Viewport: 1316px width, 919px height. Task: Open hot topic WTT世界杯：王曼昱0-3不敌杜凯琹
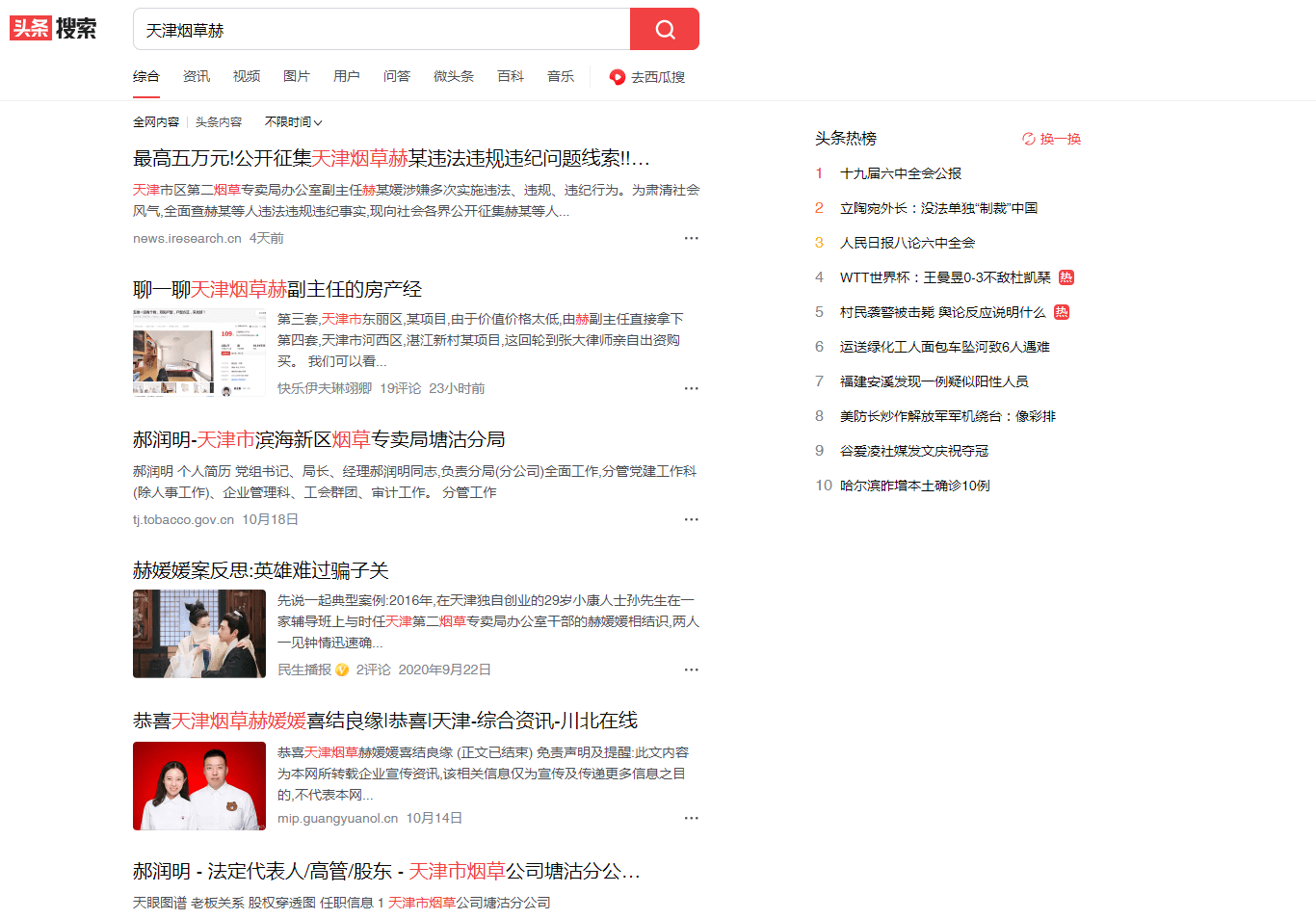pos(945,277)
